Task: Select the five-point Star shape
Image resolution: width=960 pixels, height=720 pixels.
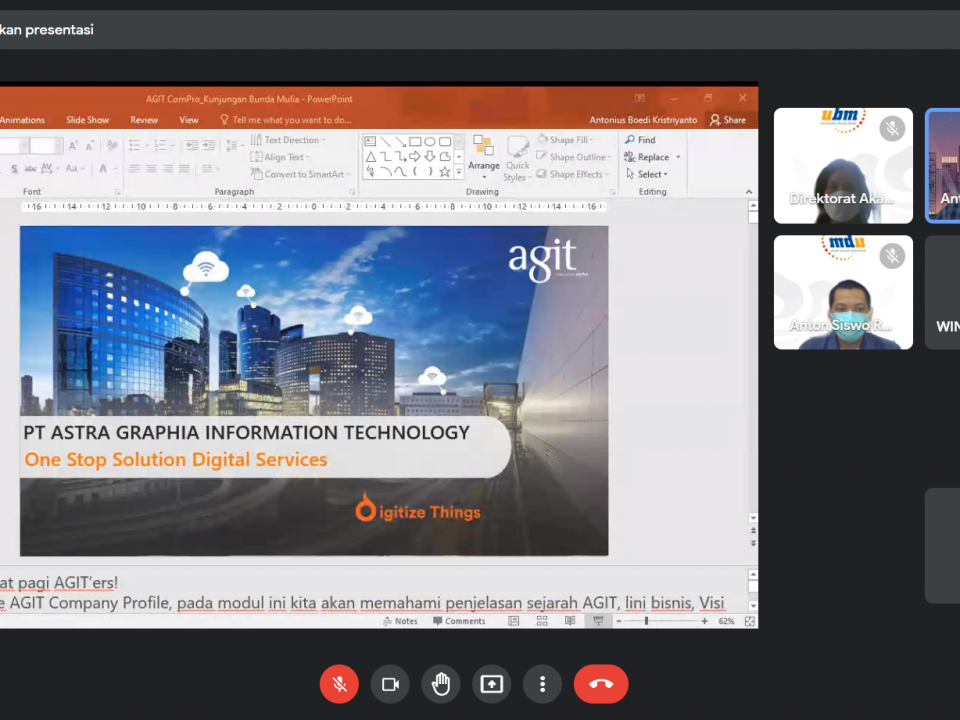Action: [x=444, y=172]
